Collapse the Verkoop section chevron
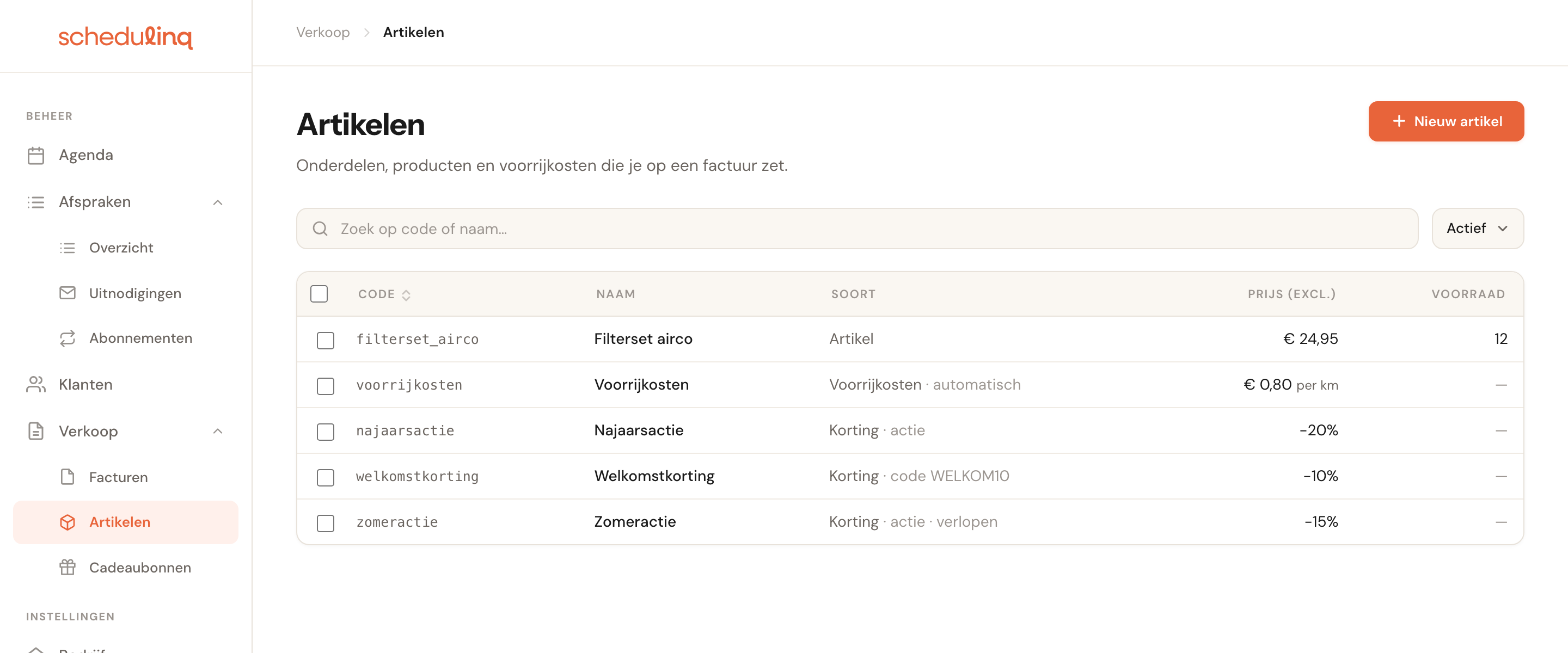The width and height of the screenshot is (1568, 653). (218, 432)
